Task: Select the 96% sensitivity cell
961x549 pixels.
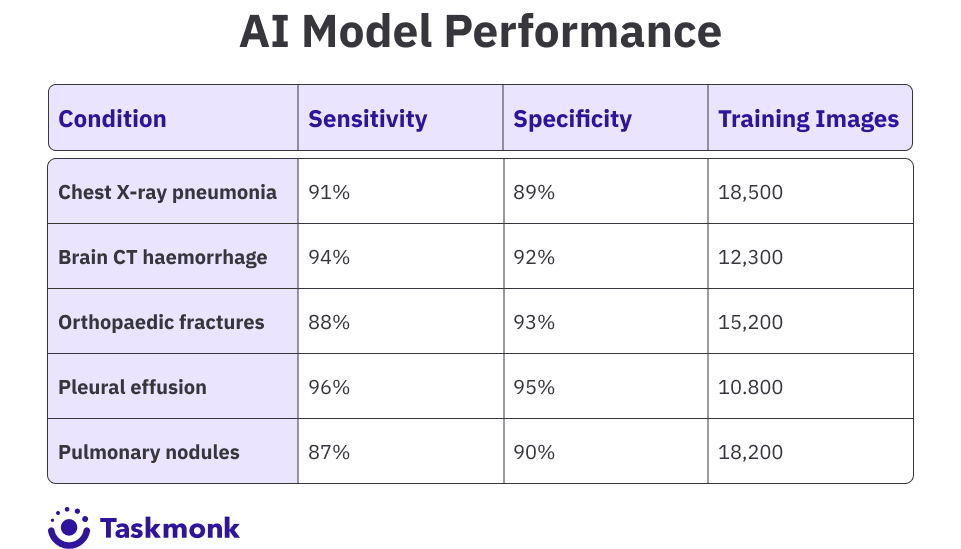Action: point(401,386)
